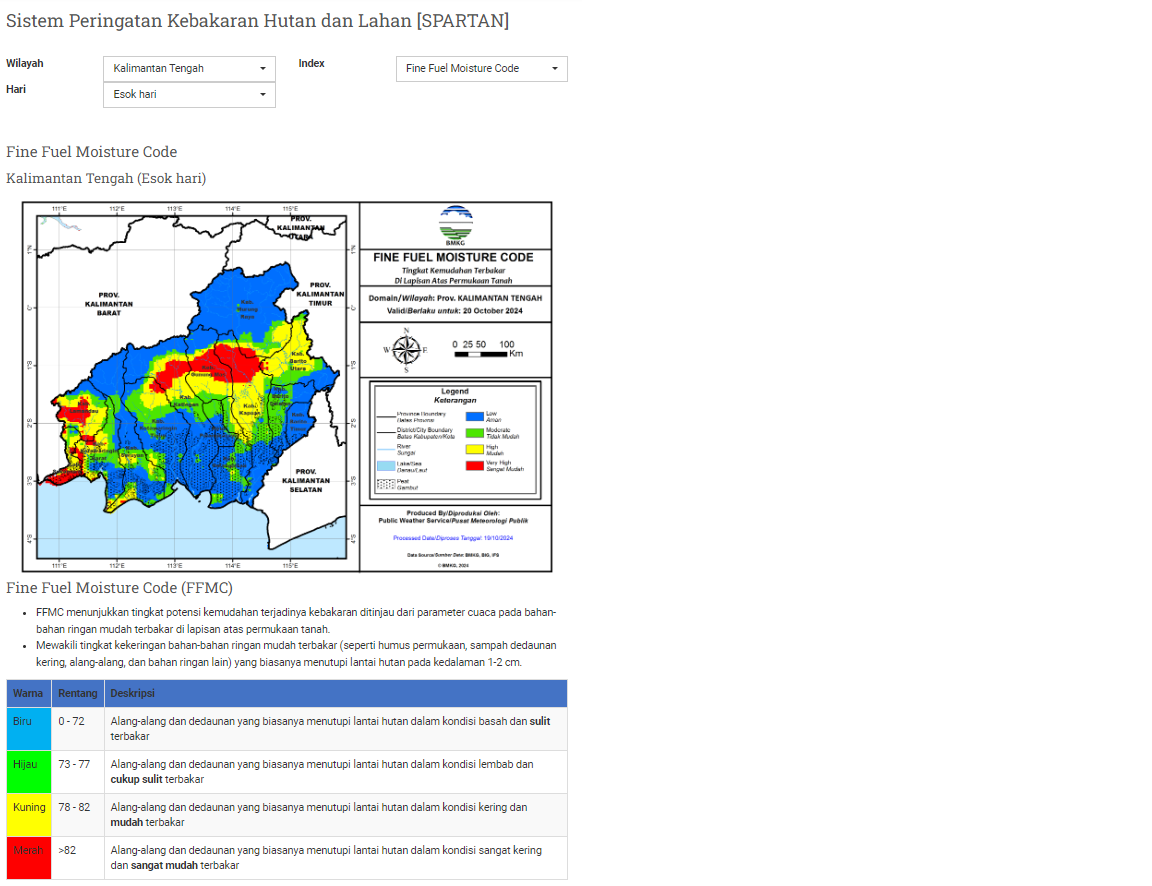Click the description cell ending with sulit terbakar
This screenshot has width=1152, height=886.
coord(336,729)
